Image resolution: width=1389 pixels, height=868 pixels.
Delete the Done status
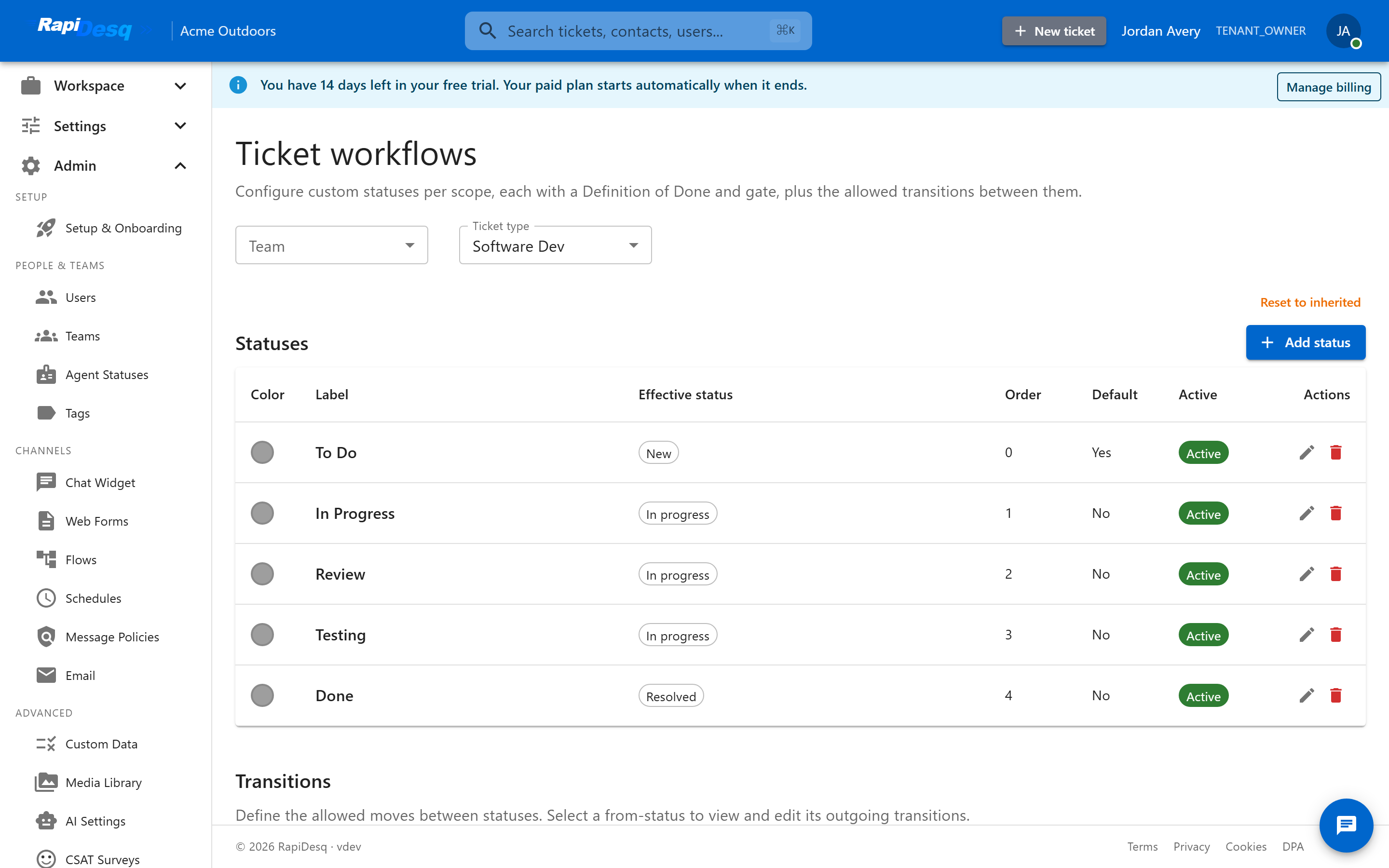[x=1336, y=696]
